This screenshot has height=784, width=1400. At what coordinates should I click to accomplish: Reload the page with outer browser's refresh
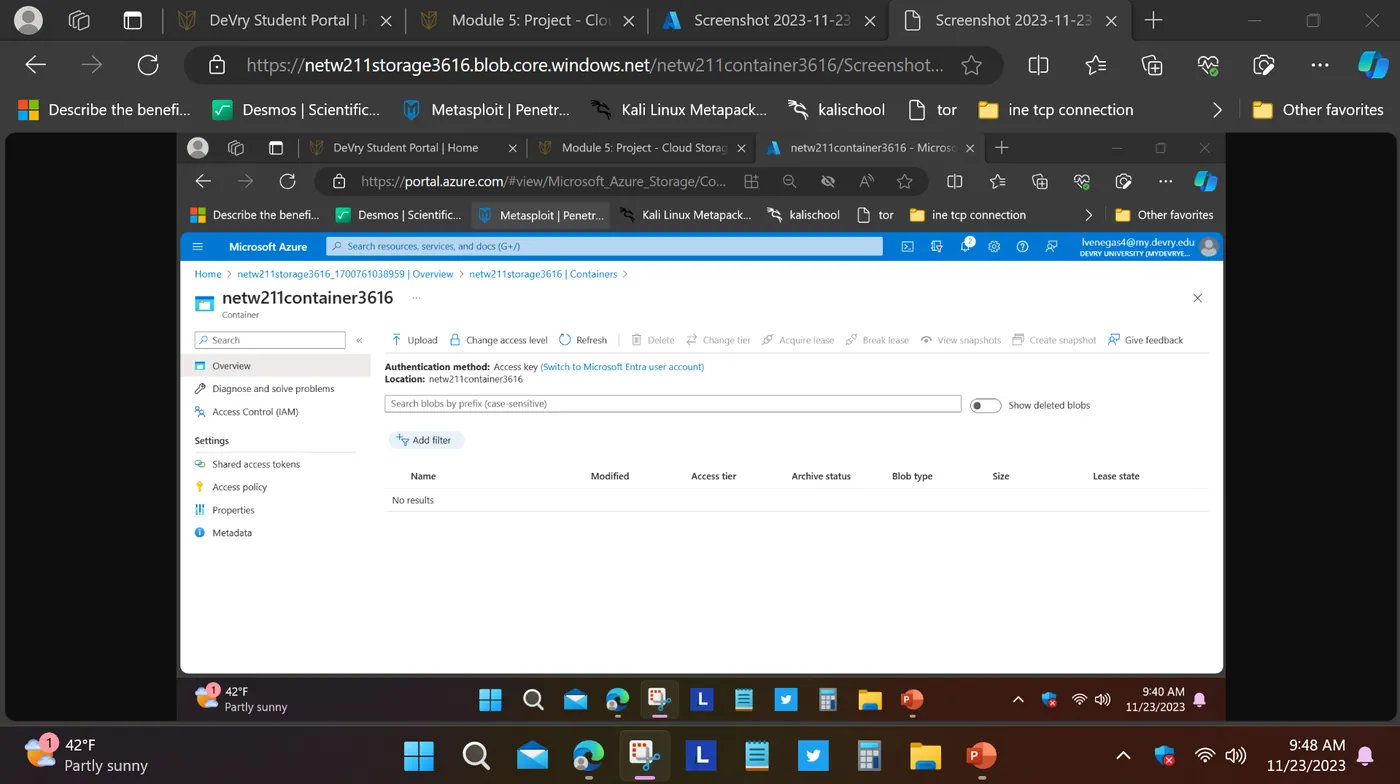[148, 65]
